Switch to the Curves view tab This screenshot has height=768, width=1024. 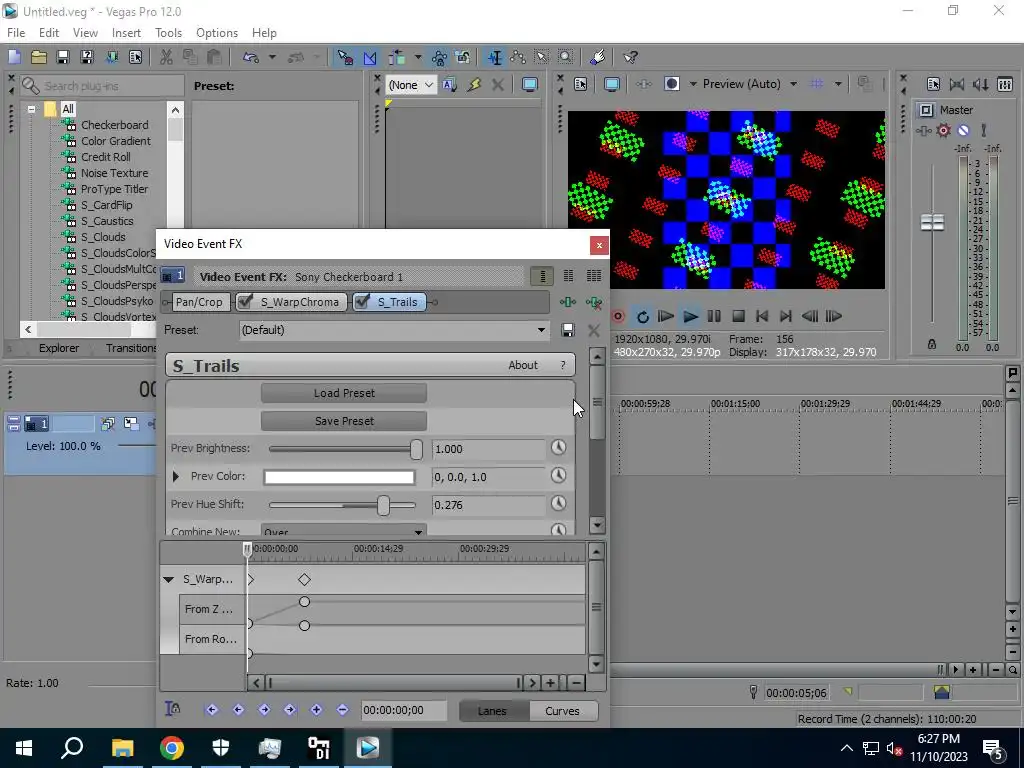tap(562, 711)
